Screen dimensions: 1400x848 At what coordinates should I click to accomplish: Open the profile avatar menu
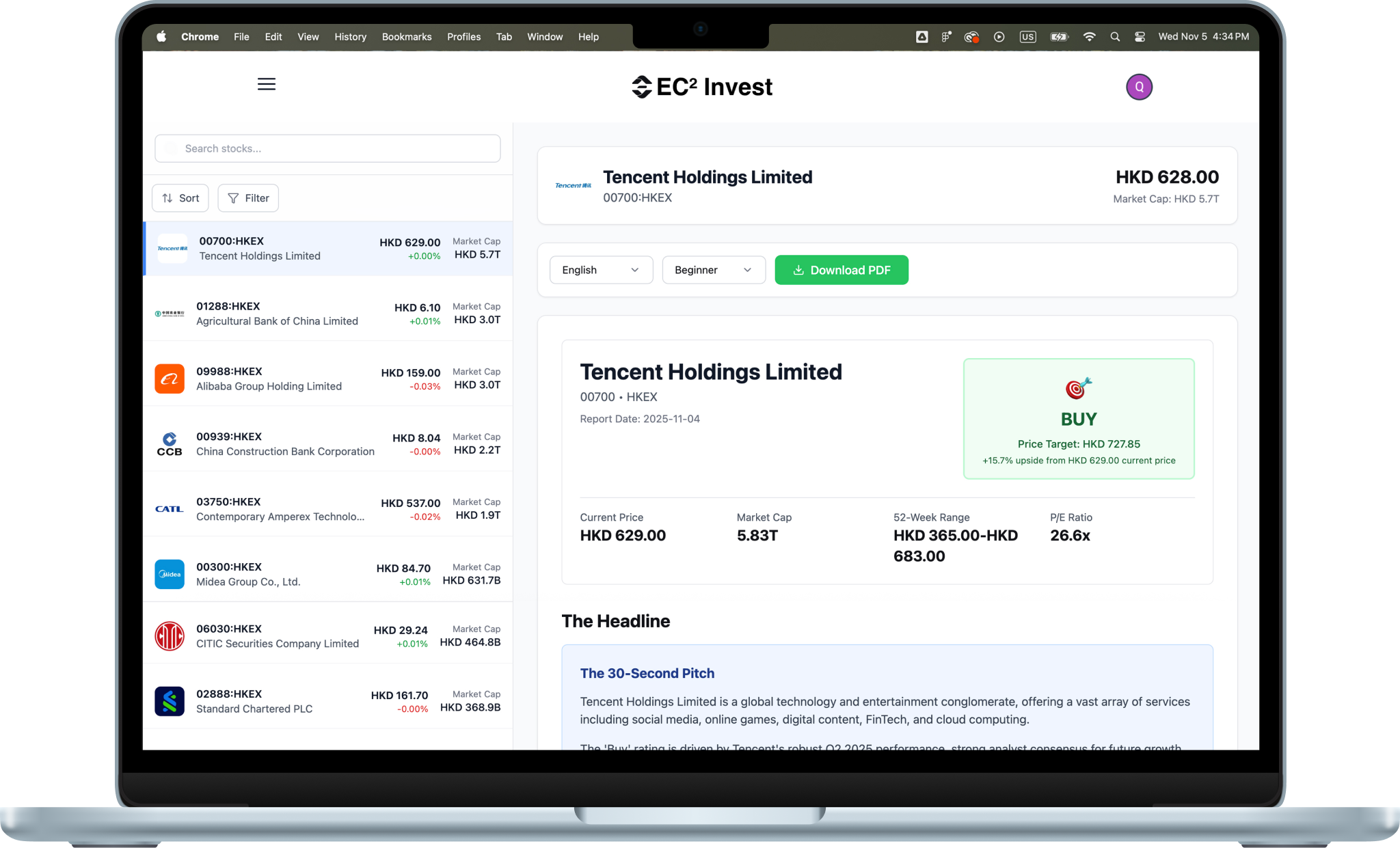pos(1139,86)
